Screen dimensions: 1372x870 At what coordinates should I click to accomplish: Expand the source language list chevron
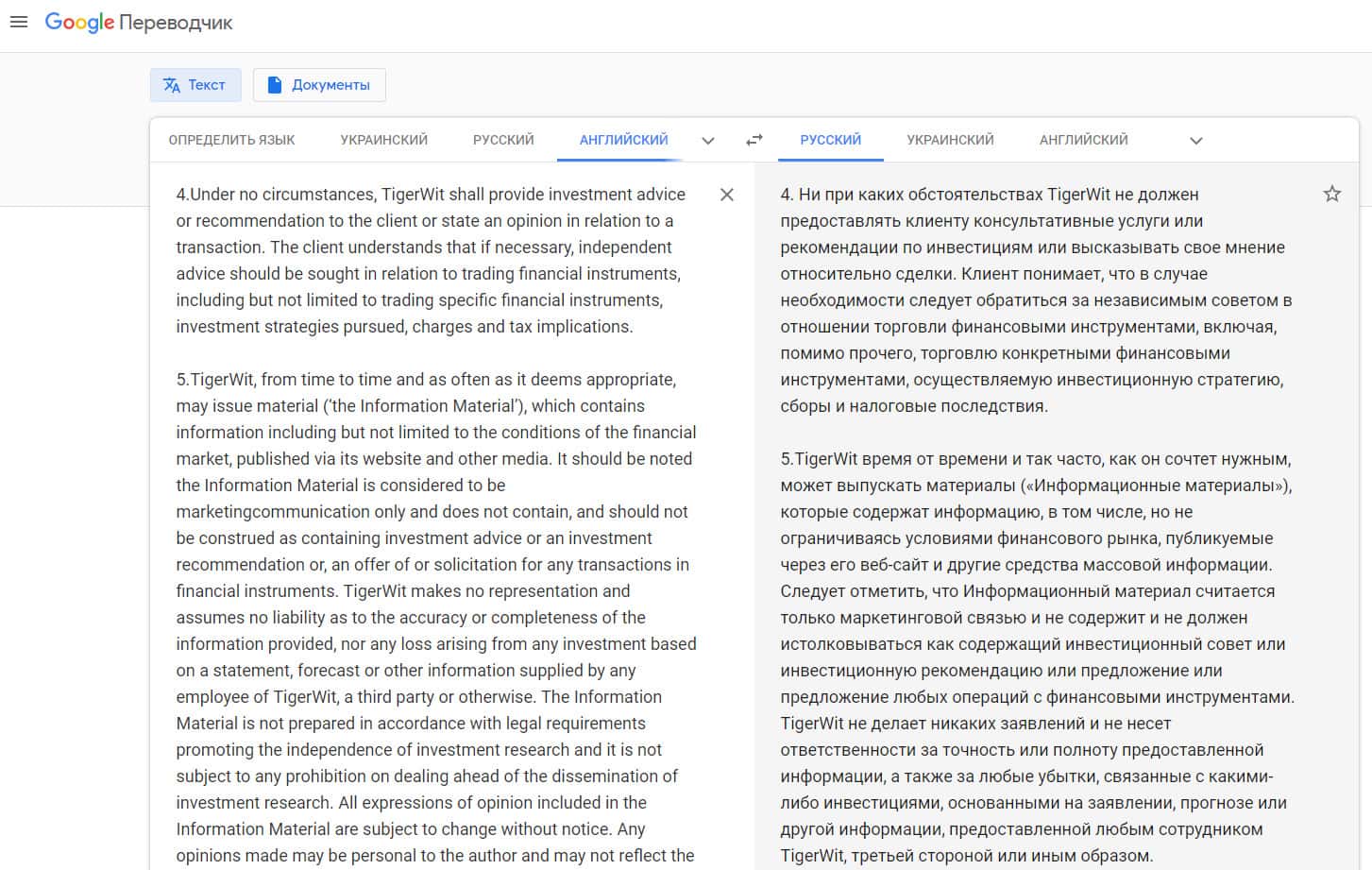tap(708, 141)
